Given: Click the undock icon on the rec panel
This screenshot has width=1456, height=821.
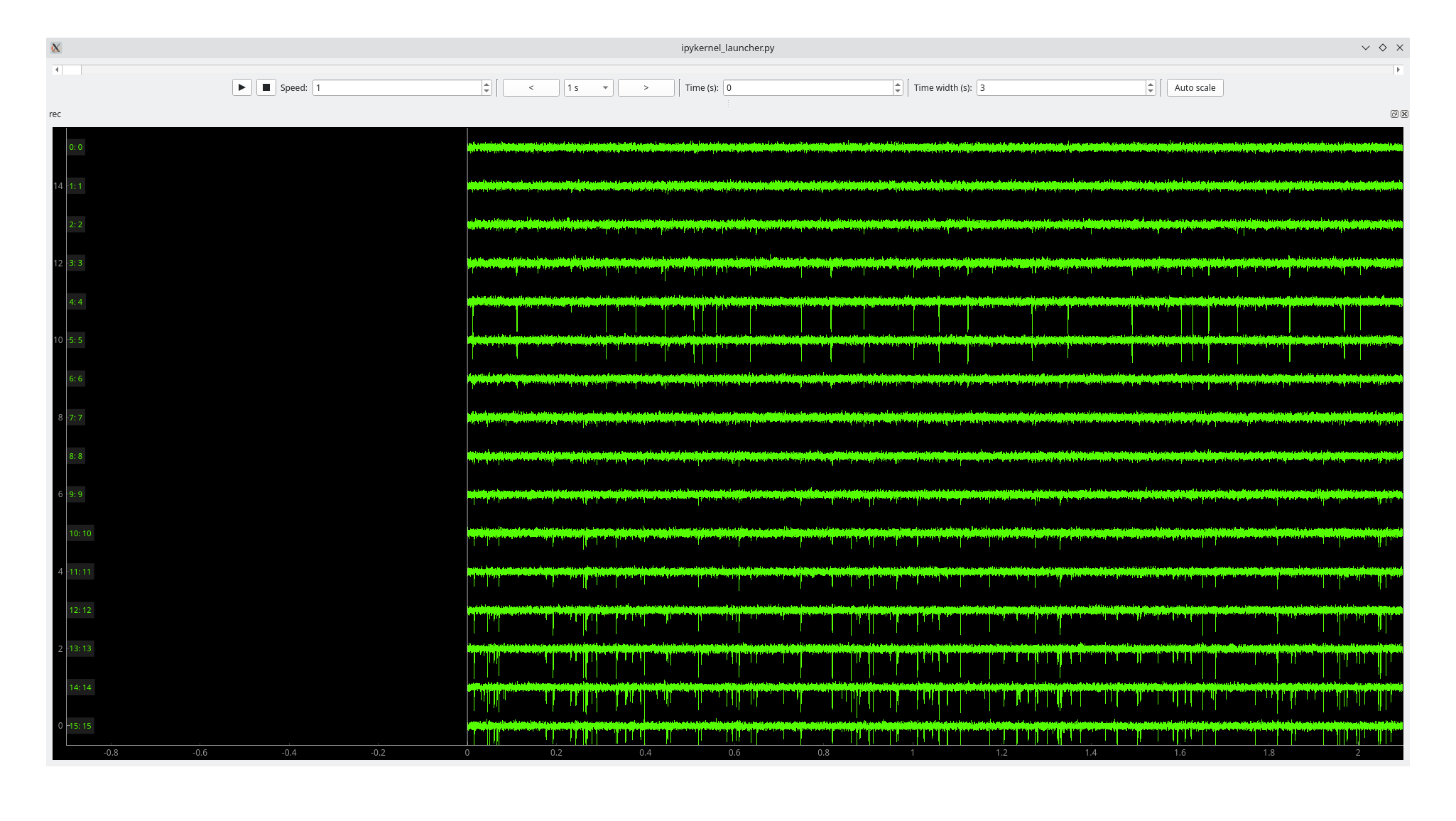Looking at the screenshot, I should (1393, 114).
